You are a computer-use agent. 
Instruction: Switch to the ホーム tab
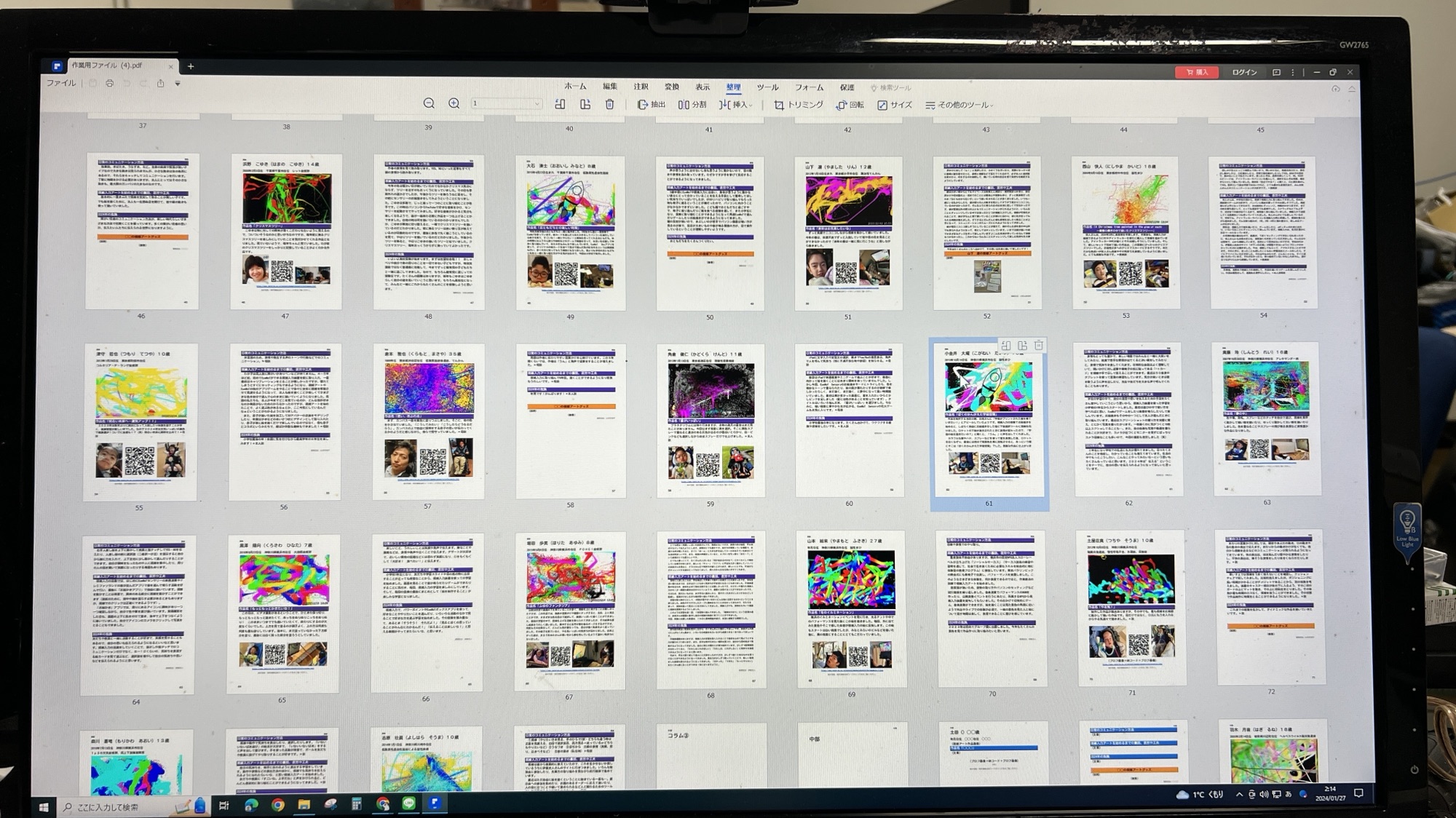coord(575,86)
